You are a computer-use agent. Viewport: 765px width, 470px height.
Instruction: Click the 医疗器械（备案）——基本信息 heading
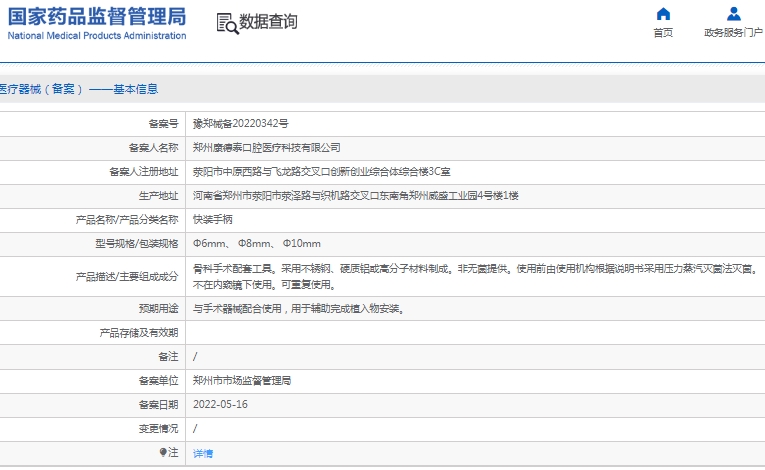coord(79,89)
